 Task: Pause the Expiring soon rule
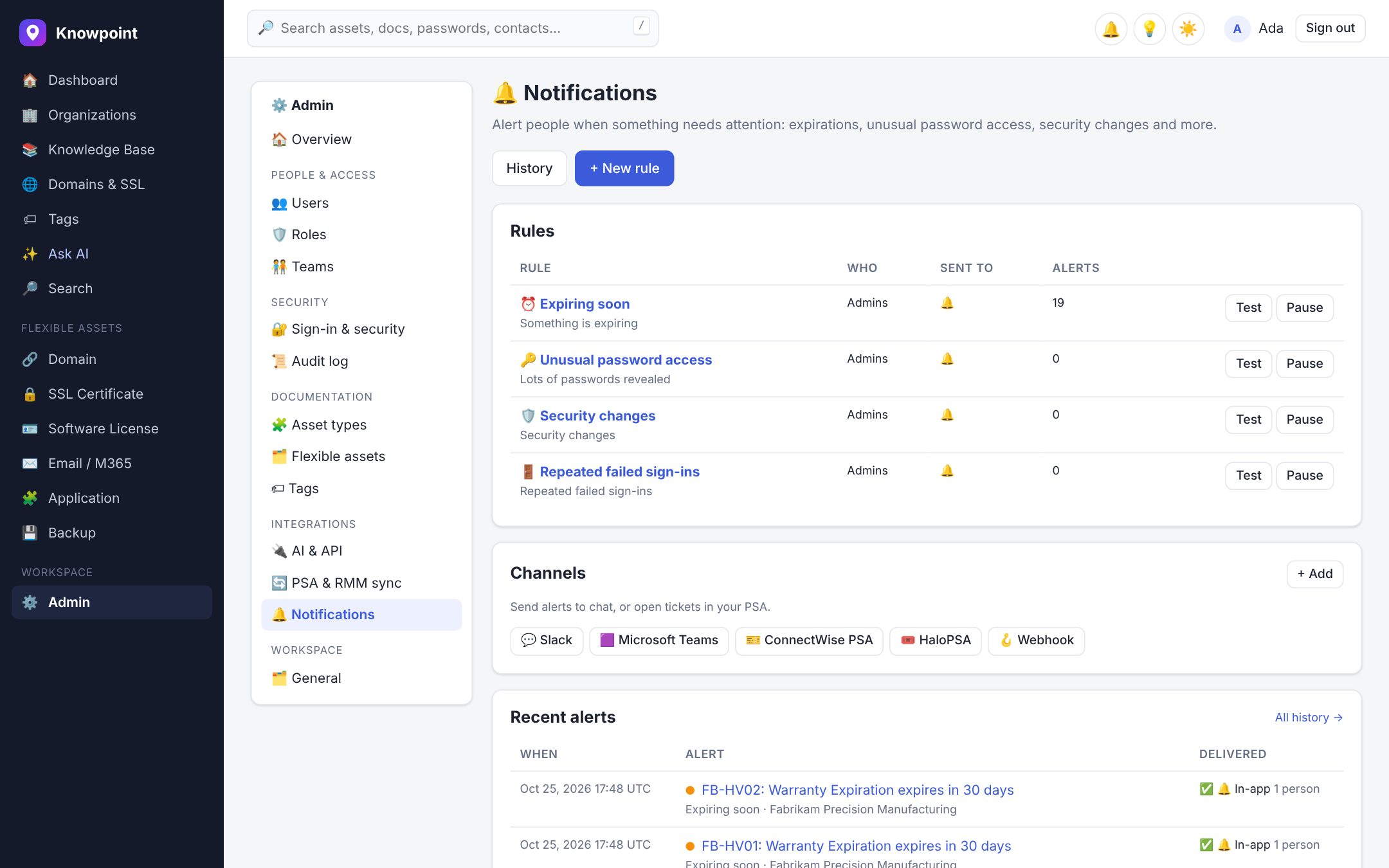(1305, 308)
